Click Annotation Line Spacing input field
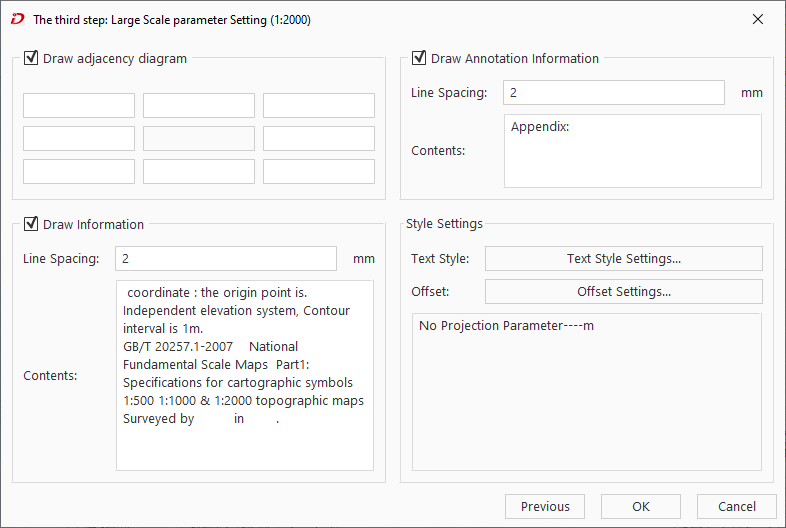The width and height of the screenshot is (786, 528). (614, 93)
